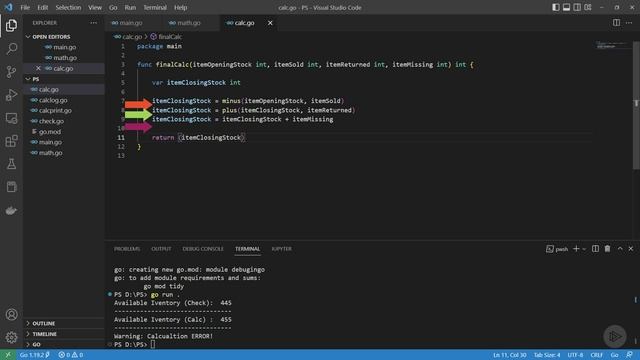Open the Source Control view icon
The height and width of the screenshot is (360, 640).
[x=11, y=72]
